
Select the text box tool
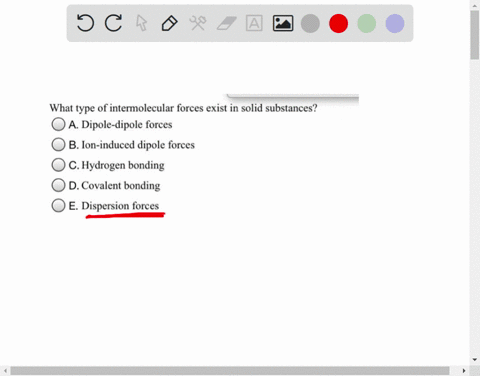[254, 23]
